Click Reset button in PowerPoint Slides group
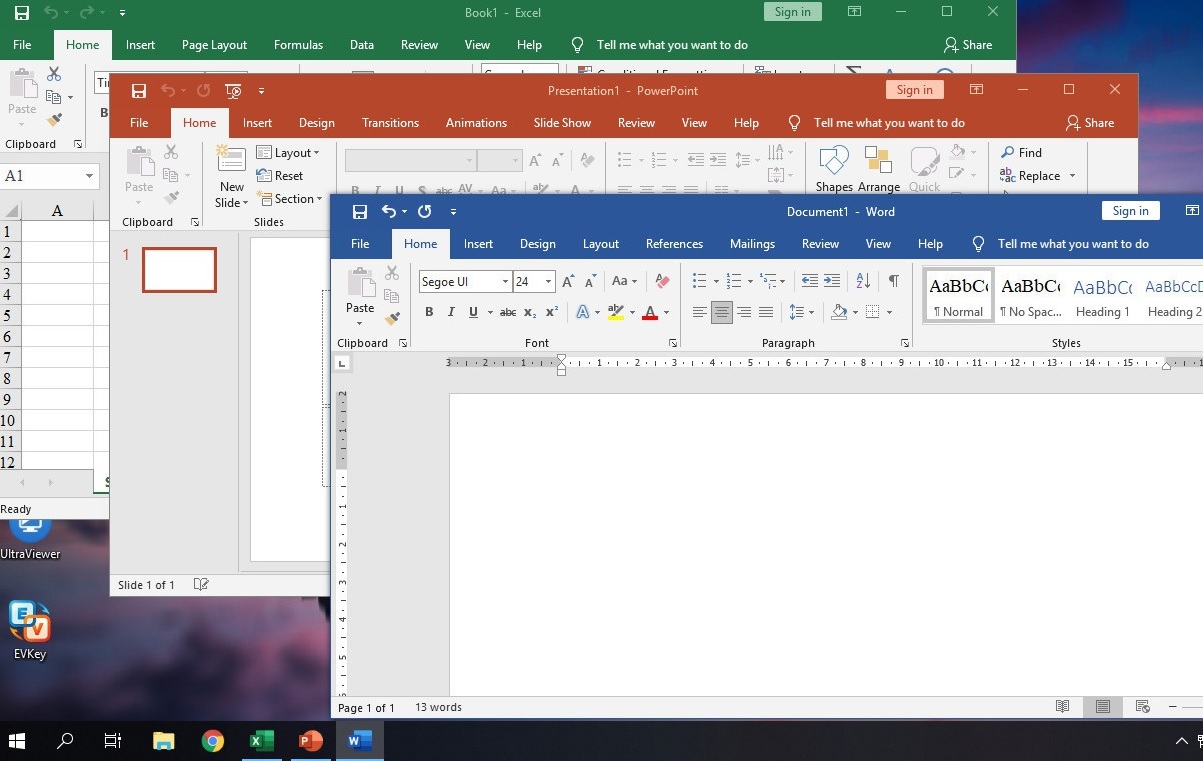 280,176
